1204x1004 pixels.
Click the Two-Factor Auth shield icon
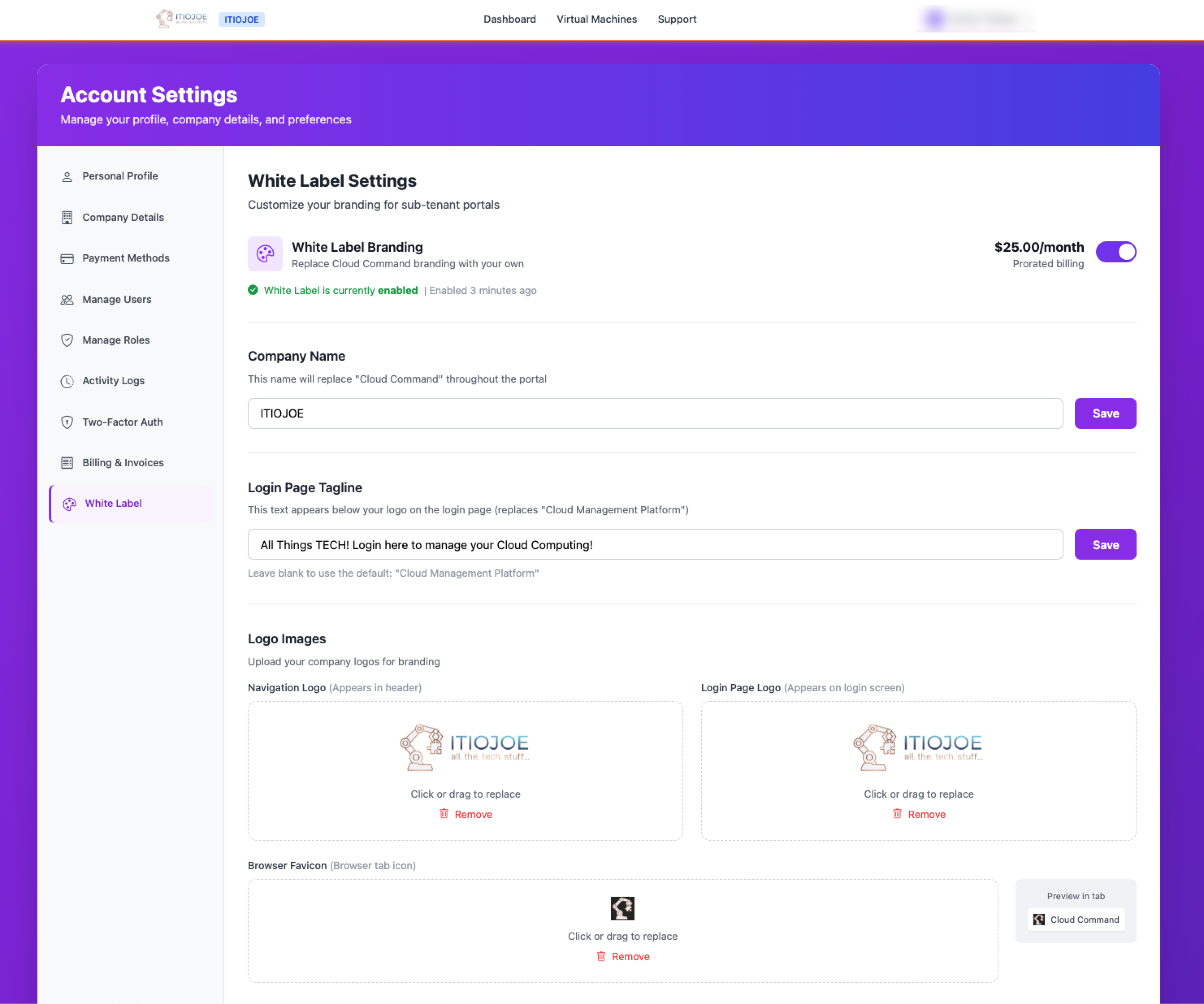(x=67, y=422)
